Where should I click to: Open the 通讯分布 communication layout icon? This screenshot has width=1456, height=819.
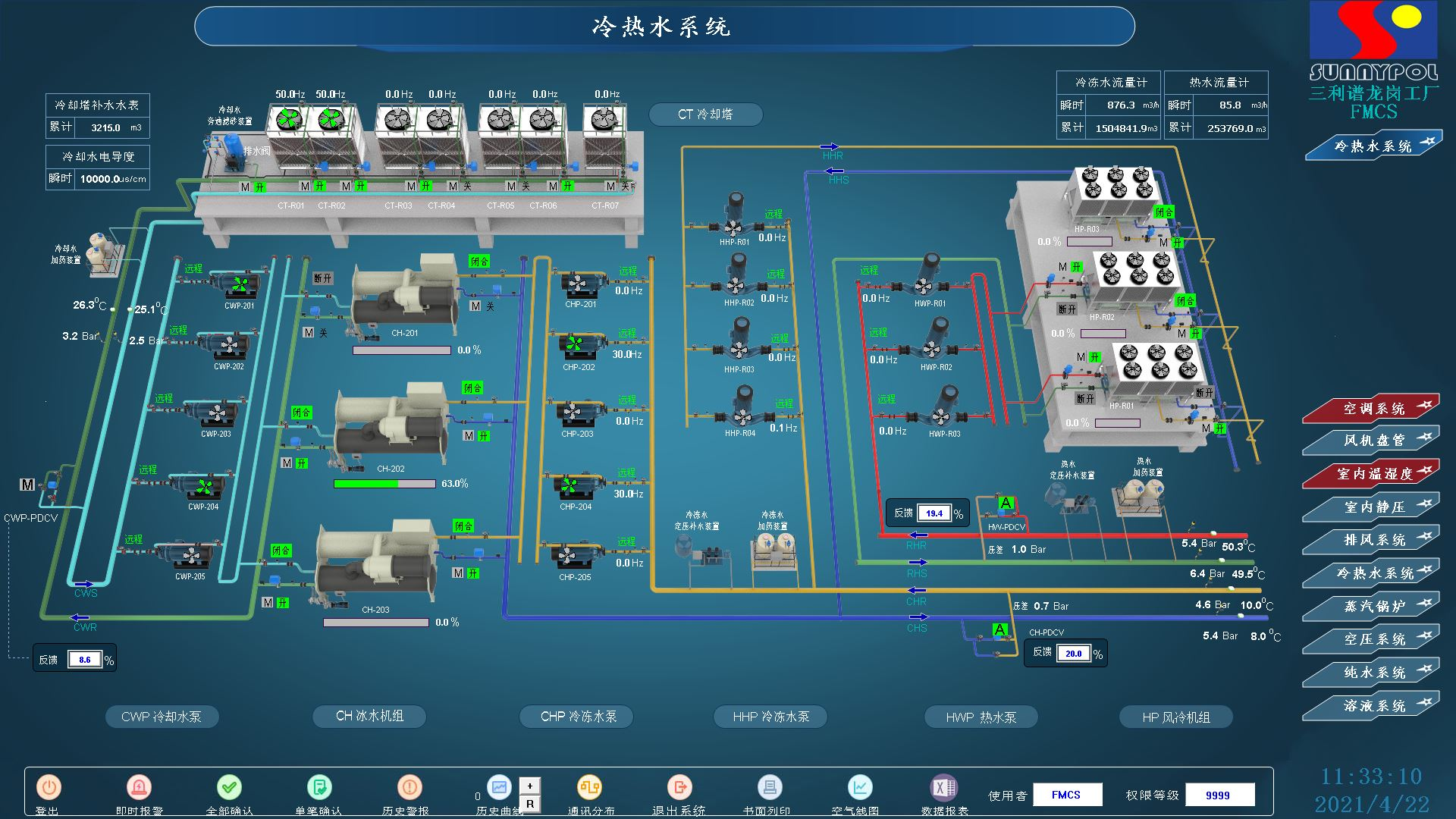(x=589, y=788)
